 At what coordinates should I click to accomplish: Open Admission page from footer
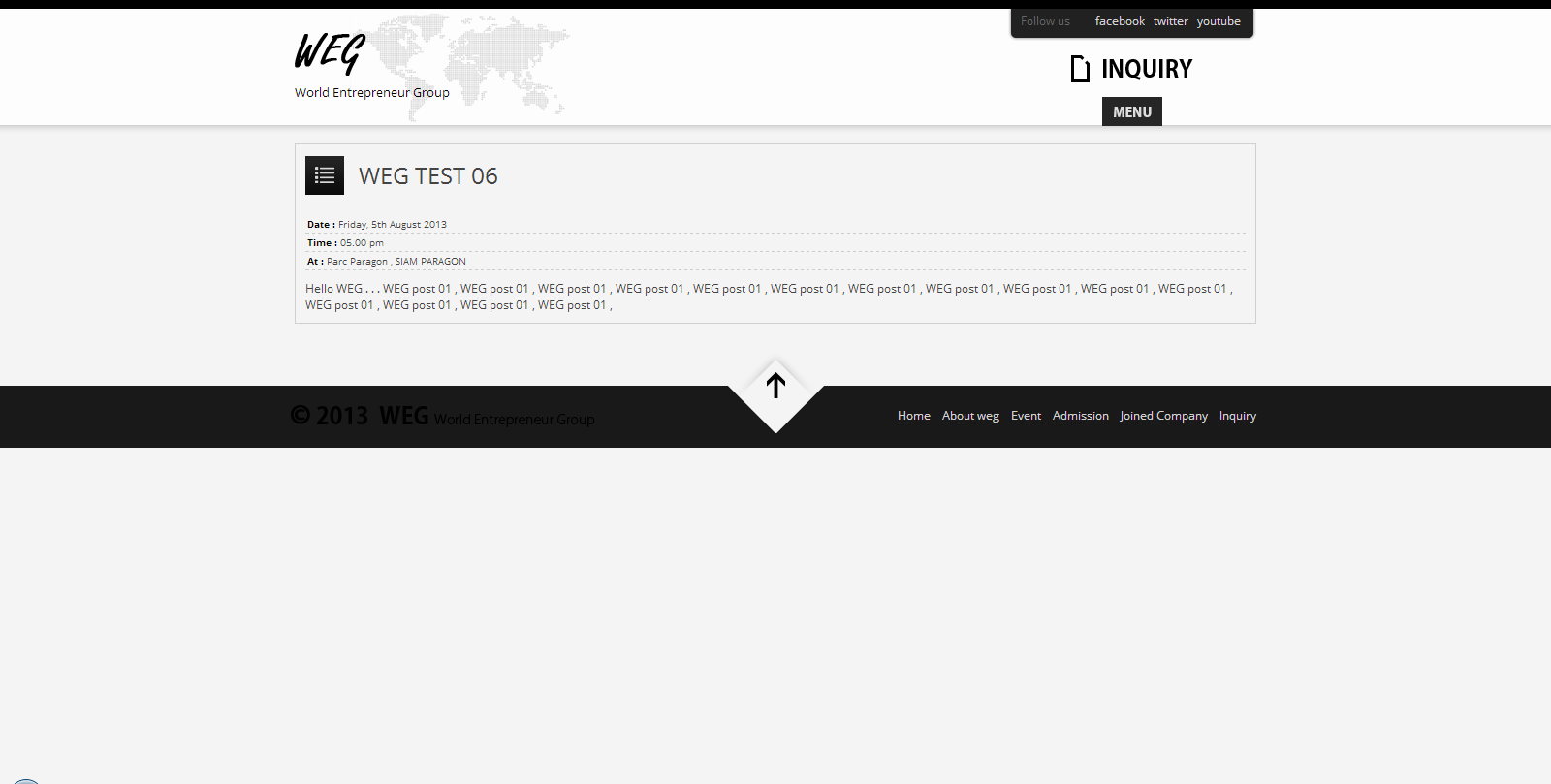point(1080,416)
